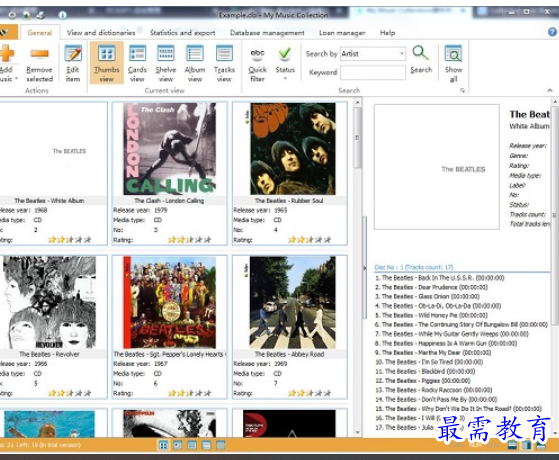The image size is (559, 460).
Task: Select fourth view icon in status bar
Action: 206,445
